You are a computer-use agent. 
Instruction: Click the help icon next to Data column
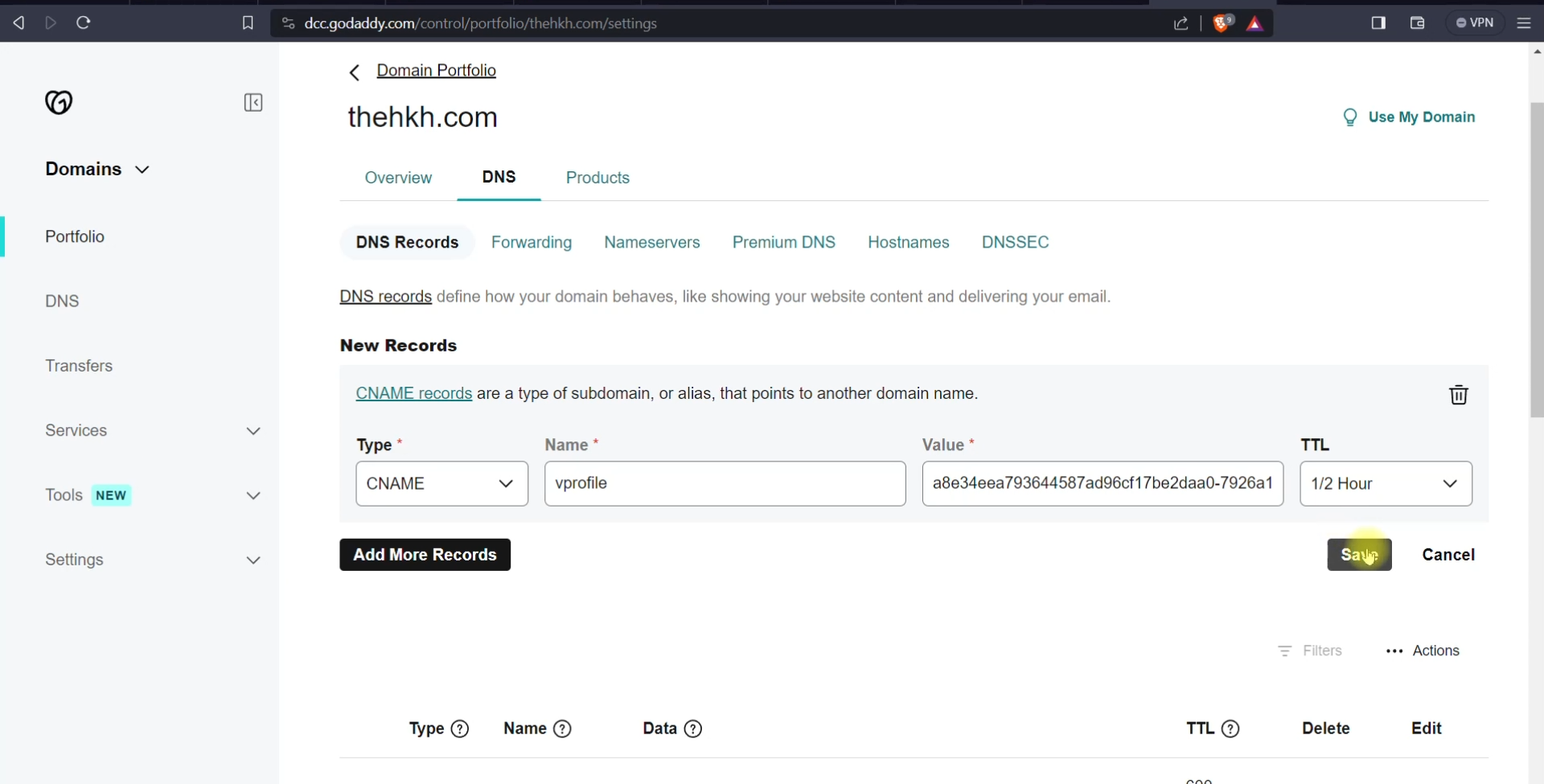[x=693, y=729]
